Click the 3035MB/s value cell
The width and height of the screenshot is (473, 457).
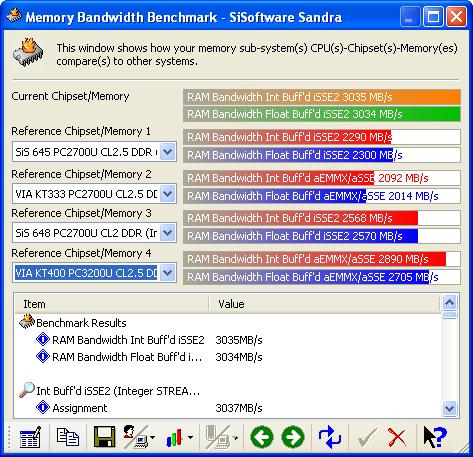click(239, 340)
